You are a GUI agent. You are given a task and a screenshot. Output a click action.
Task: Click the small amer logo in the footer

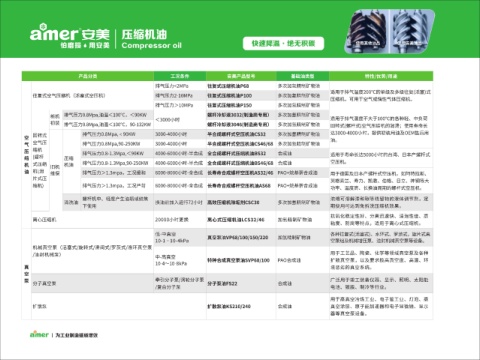(x=39, y=334)
